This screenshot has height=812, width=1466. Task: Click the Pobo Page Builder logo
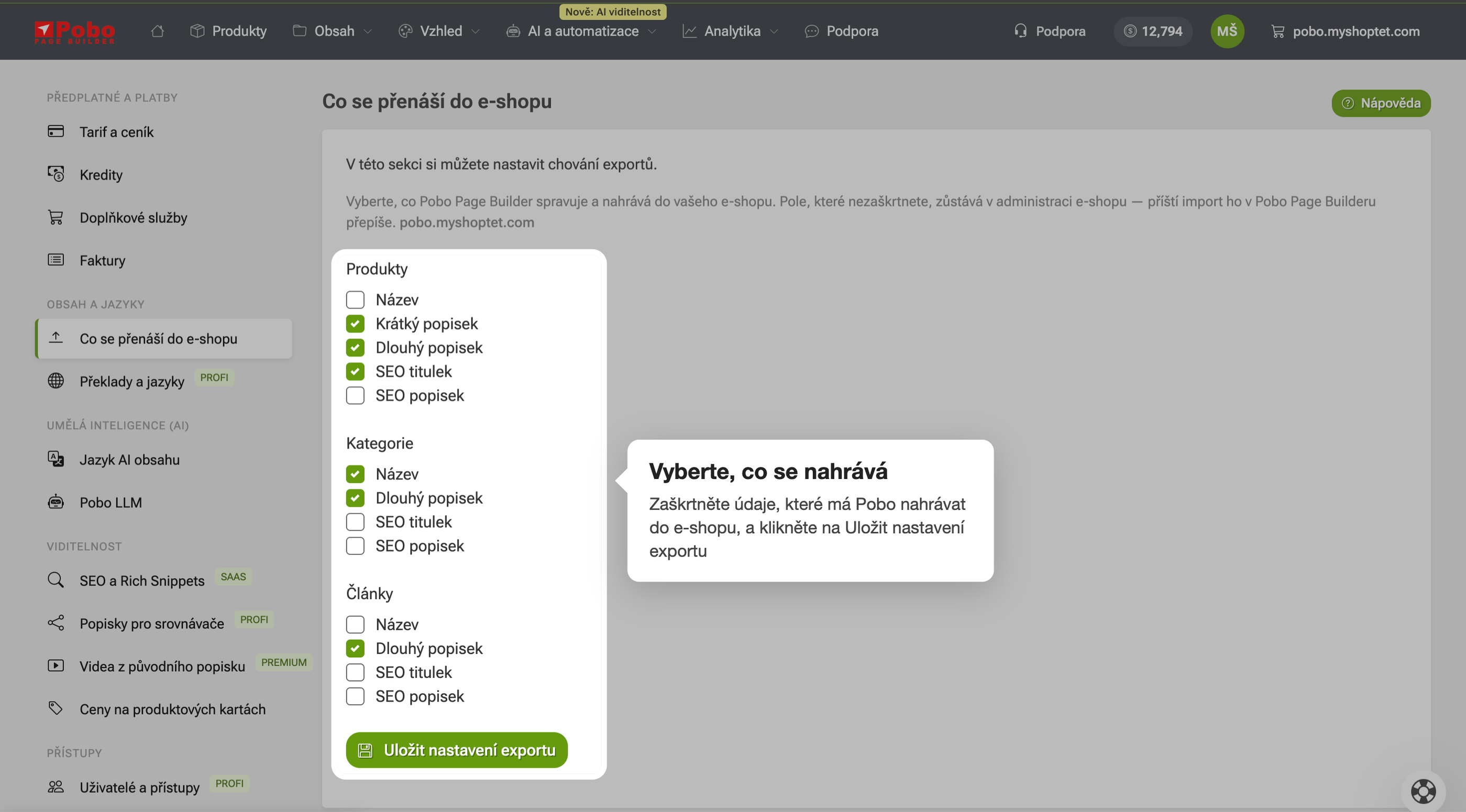(x=74, y=32)
